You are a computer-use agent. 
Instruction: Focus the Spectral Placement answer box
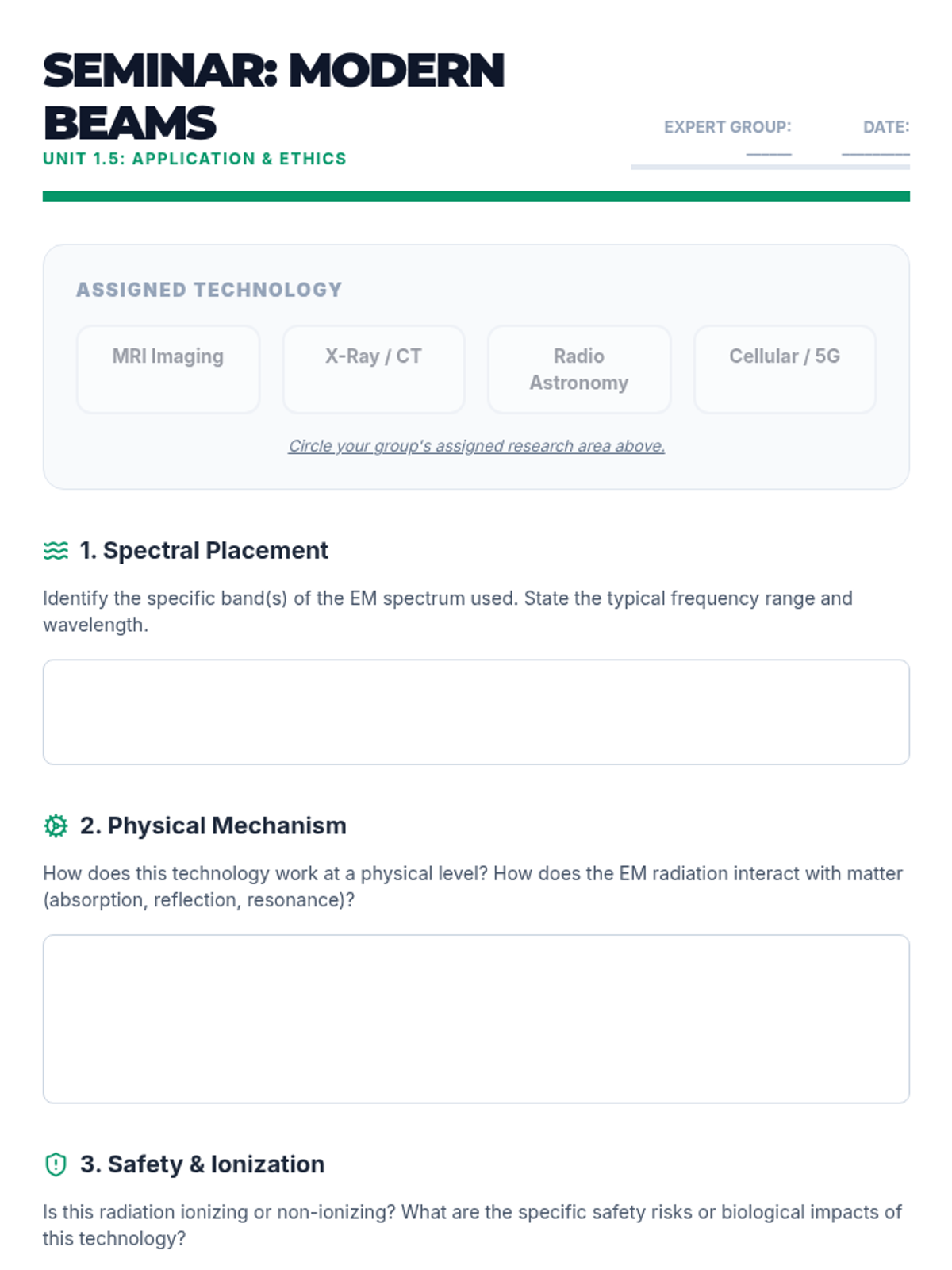pyautogui.click(x=476, y=712)
